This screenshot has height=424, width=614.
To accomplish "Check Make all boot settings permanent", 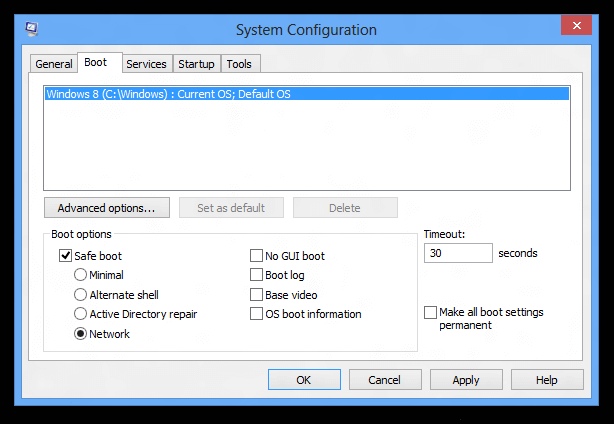I will click(430, 312).
